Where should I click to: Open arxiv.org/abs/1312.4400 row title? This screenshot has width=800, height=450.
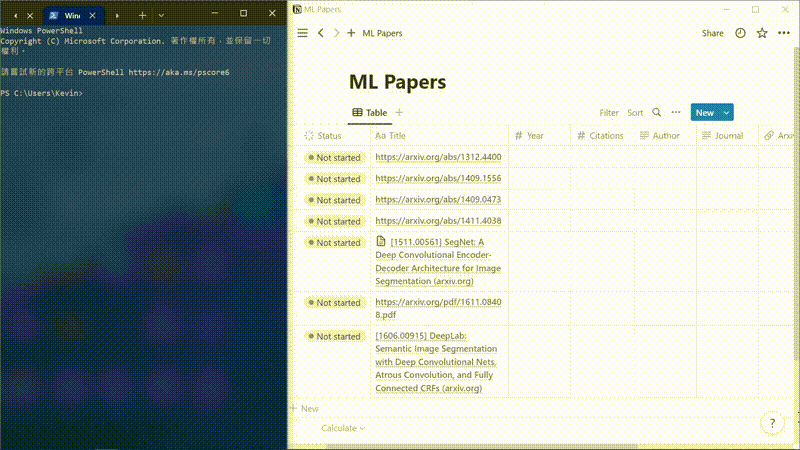tap(438, 157)
